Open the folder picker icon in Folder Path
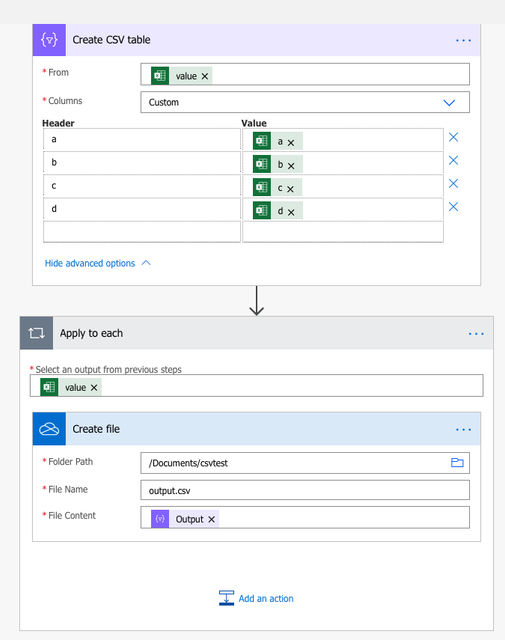505x640 pixels. tap(457, 462)
